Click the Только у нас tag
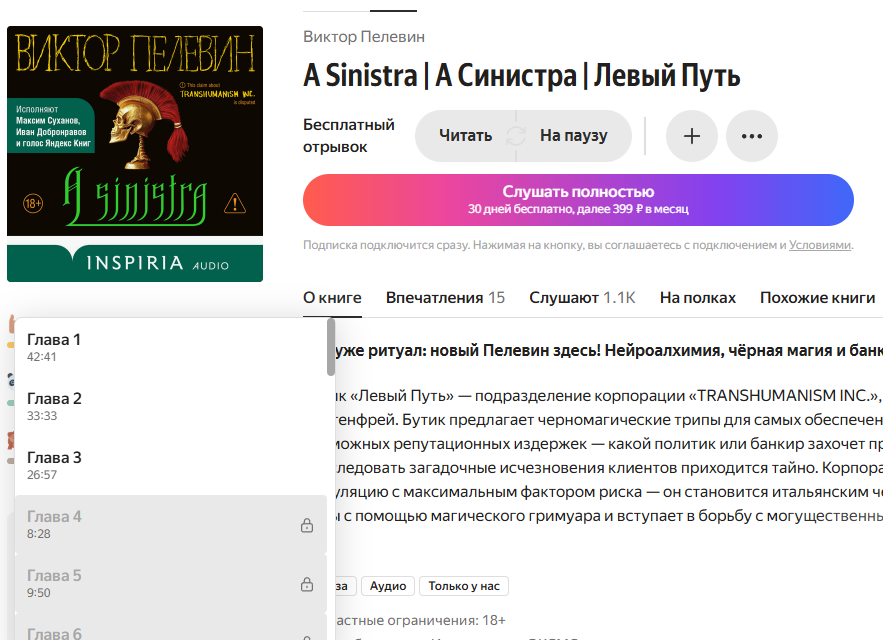Viewport: 883px width, 640px height. (464, 586)
